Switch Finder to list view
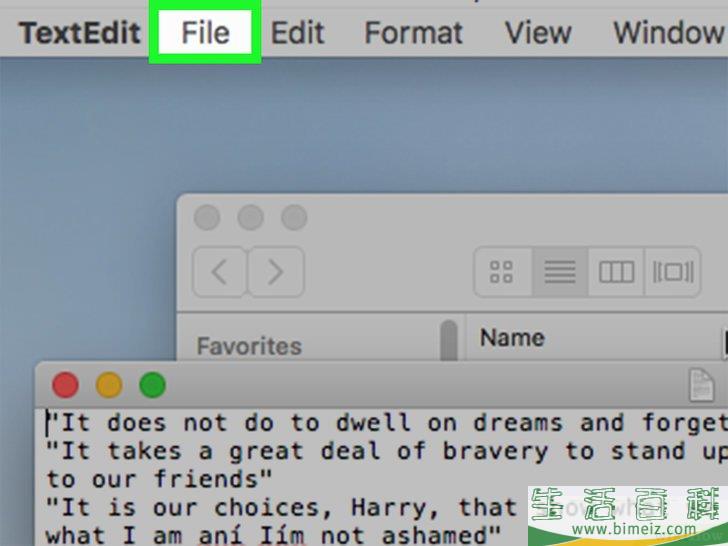 560,272
